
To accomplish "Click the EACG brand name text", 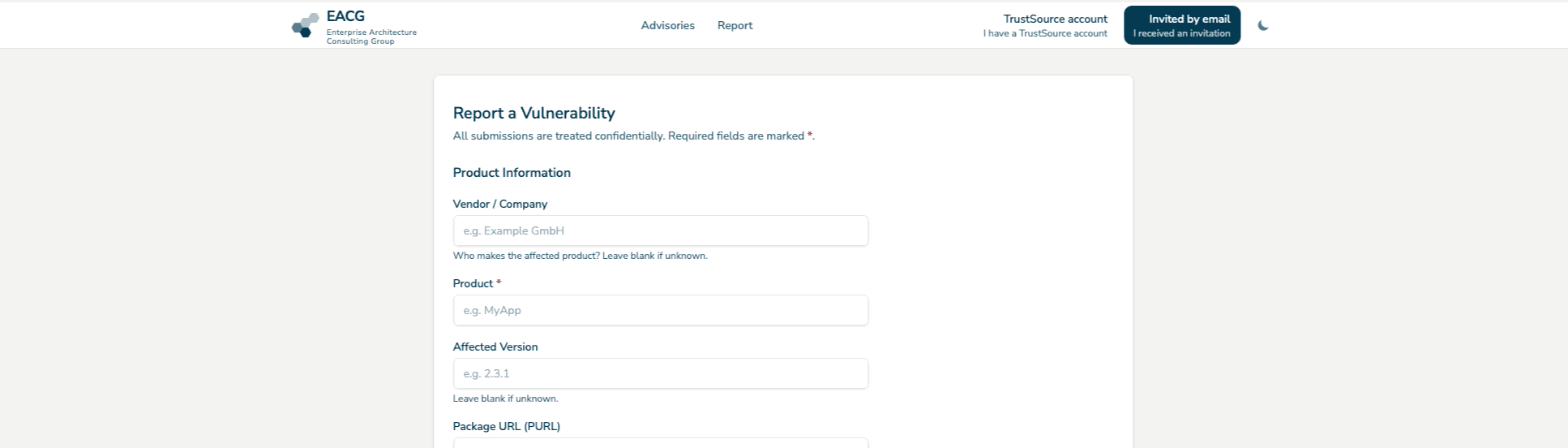I will (345, 16).
